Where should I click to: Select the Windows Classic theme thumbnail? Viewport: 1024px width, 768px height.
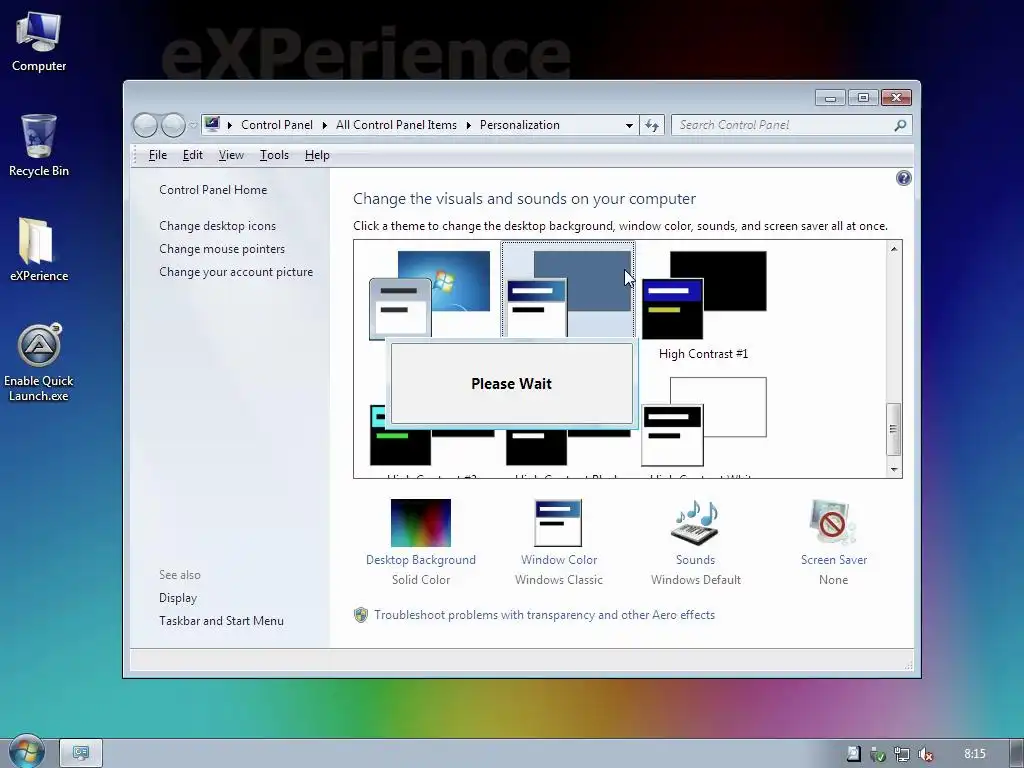pyautogui.click(x=568, y=290)
